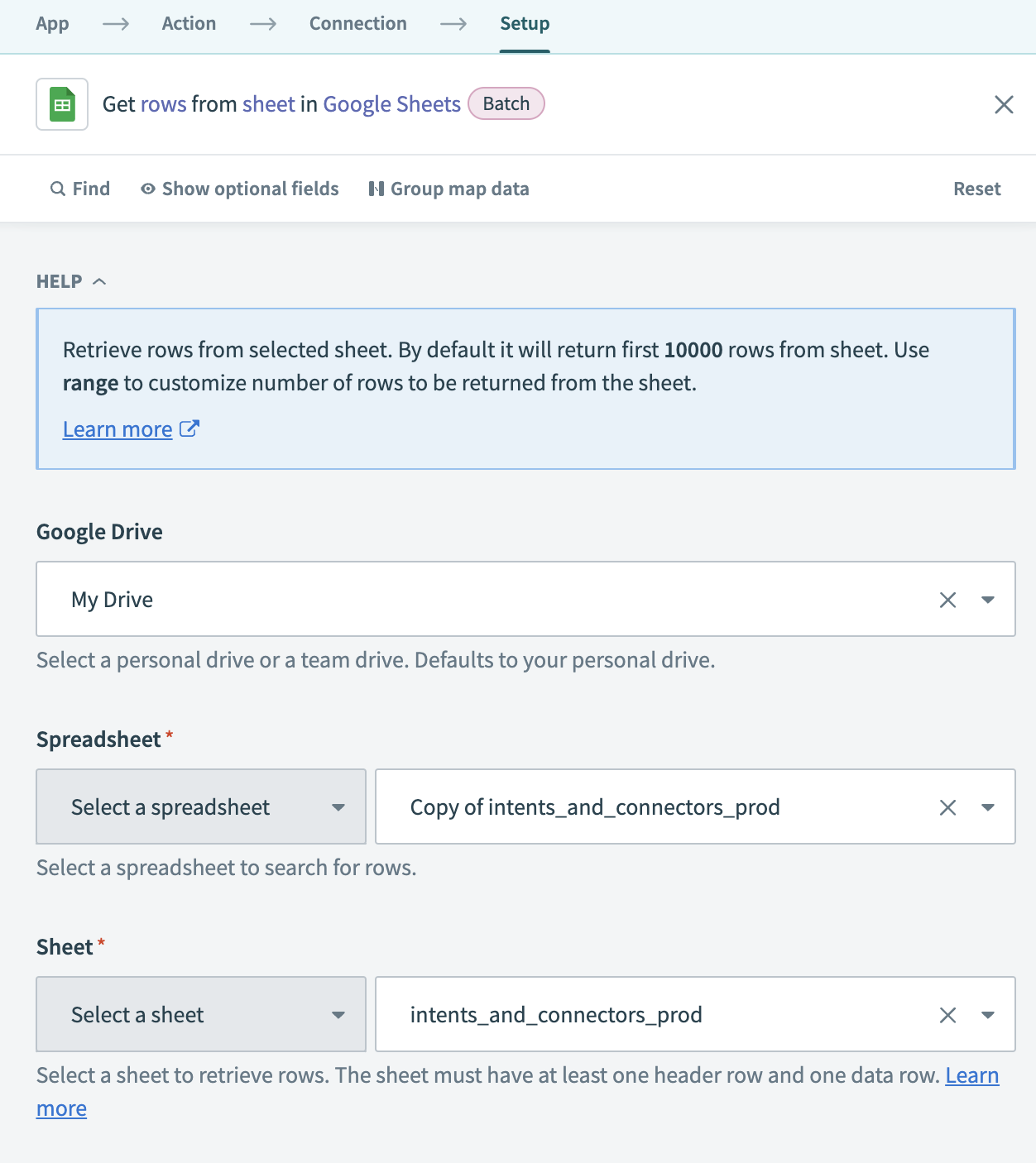Go to the App step

pyautogui.click(x=52, y=24)
